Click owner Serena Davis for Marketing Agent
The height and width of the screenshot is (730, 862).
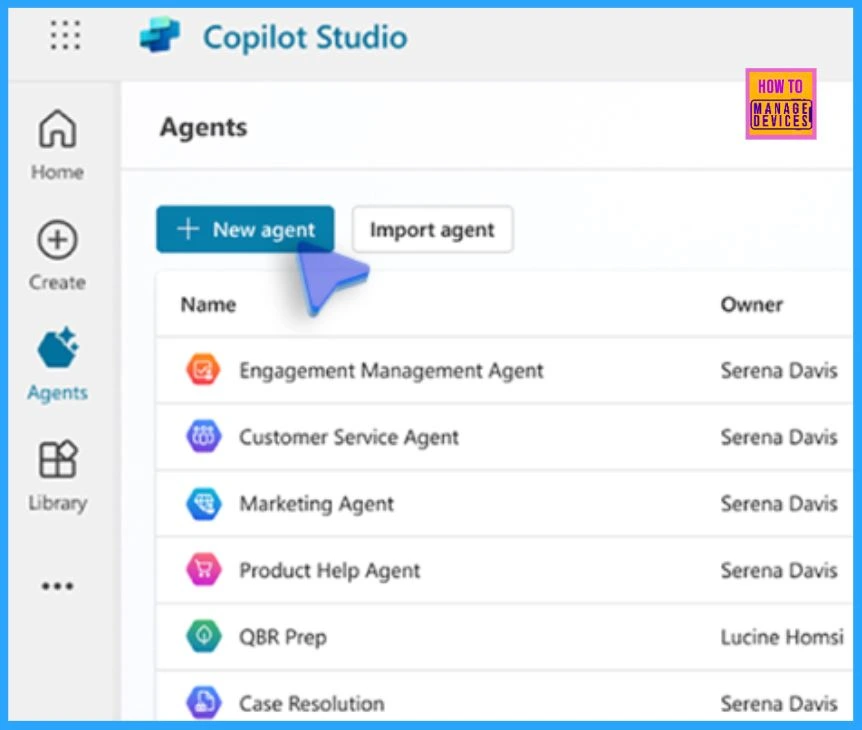[779, 504]
